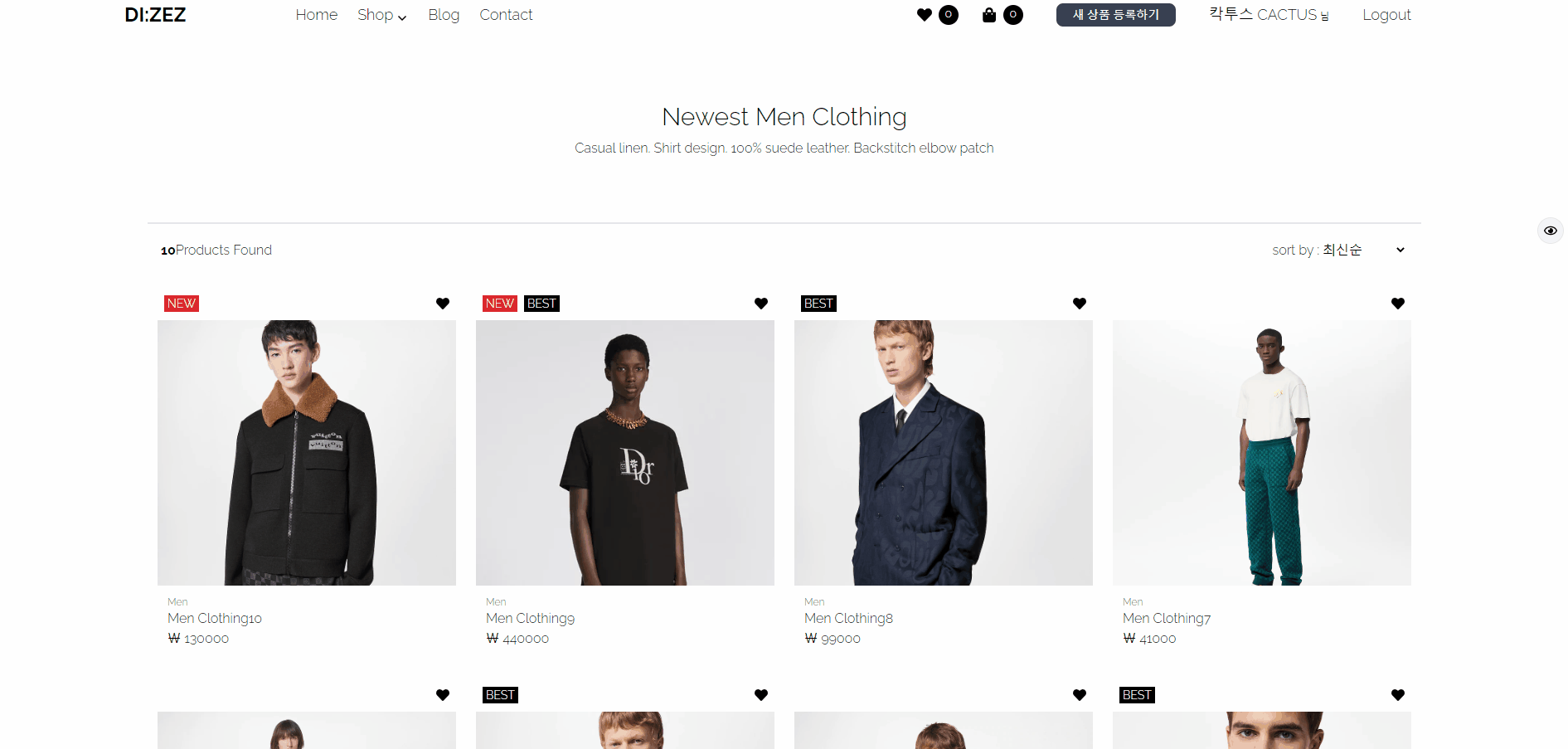Viewport: 1568px width, 749px height.
Task: Favorite Men Clothing8 with heart icon
Action: [1080, 304]
